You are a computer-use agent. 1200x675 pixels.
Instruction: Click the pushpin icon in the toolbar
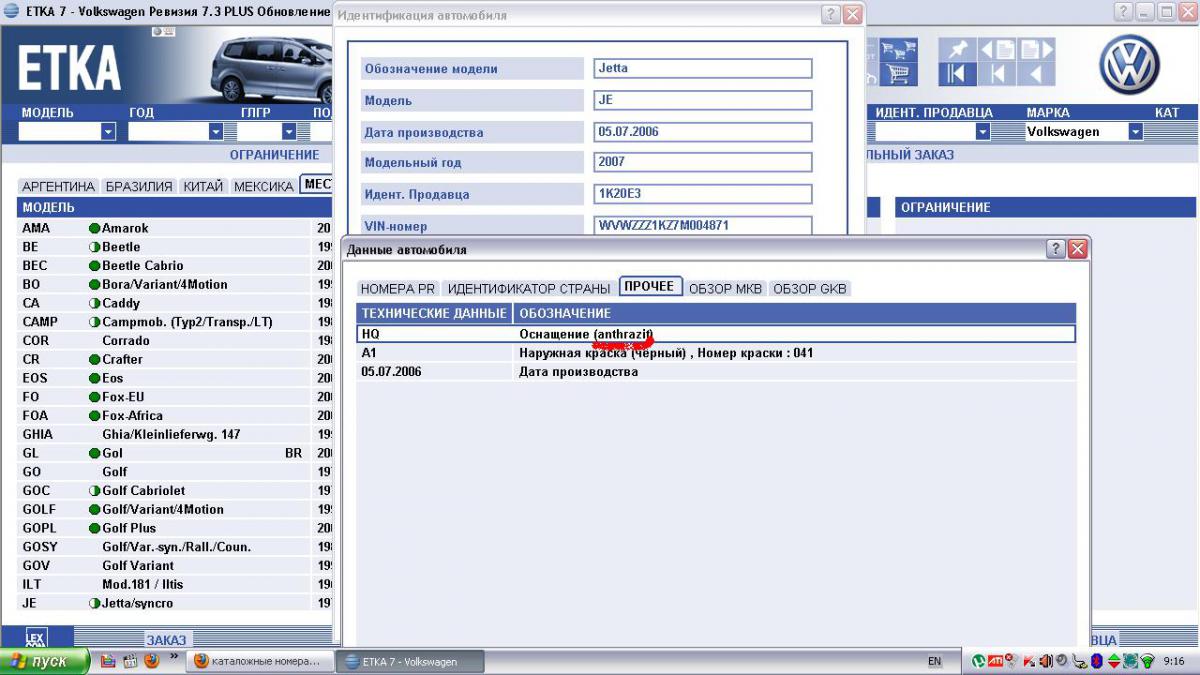pyautogui.click(x=958, y=50)
